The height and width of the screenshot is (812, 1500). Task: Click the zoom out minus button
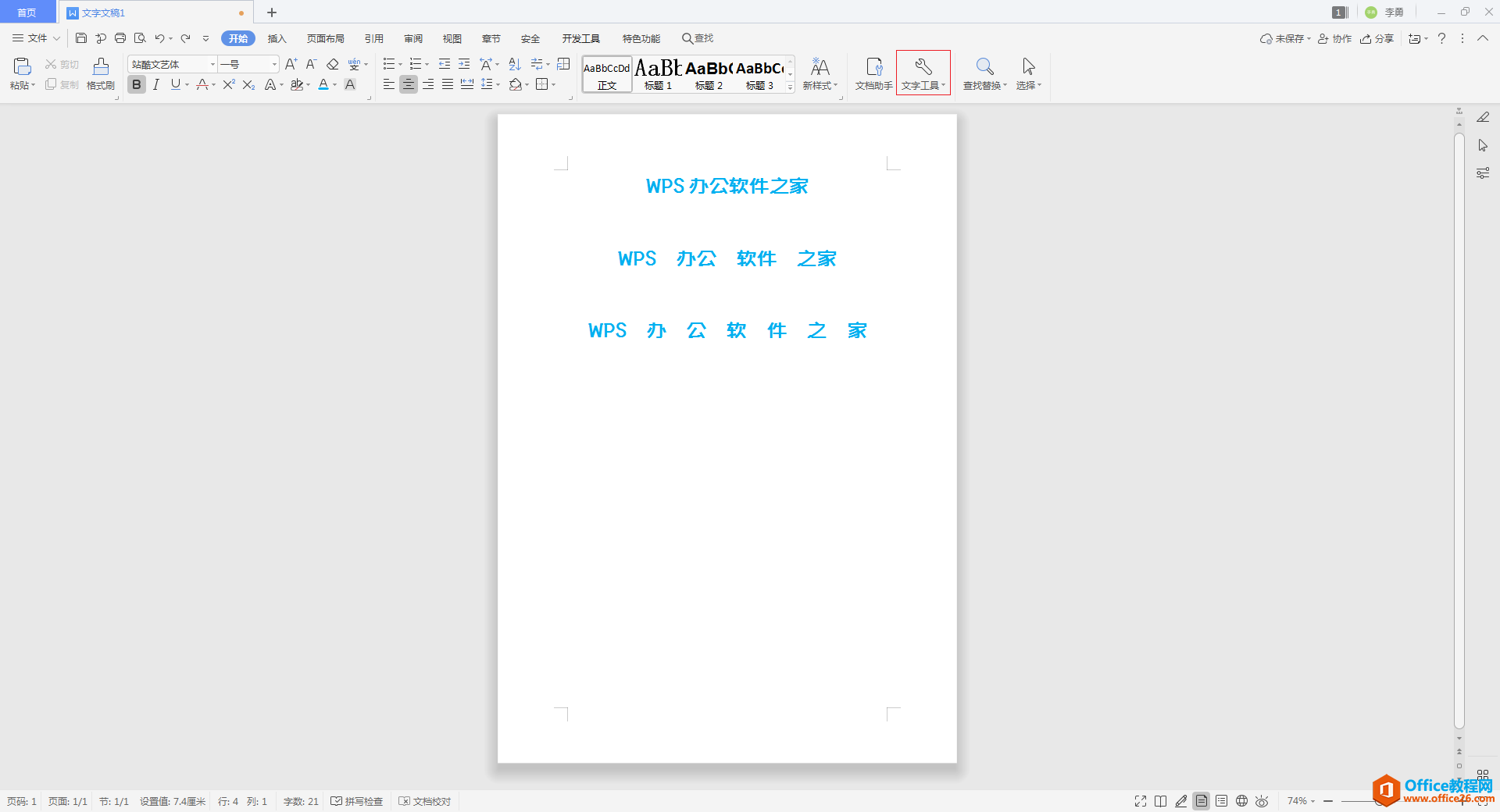tap(1328, 801)
